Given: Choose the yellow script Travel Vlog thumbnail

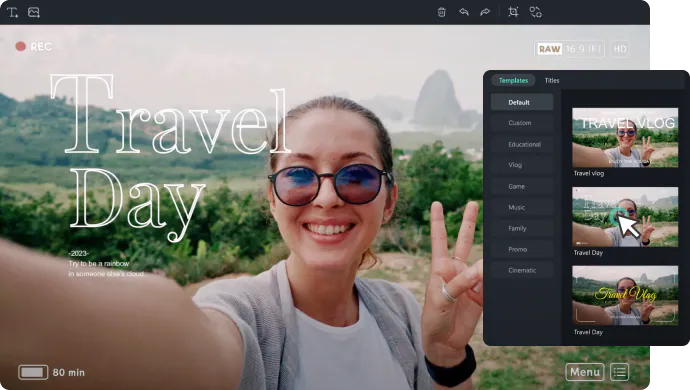Looking at the screenshot, I should [625, 295].
